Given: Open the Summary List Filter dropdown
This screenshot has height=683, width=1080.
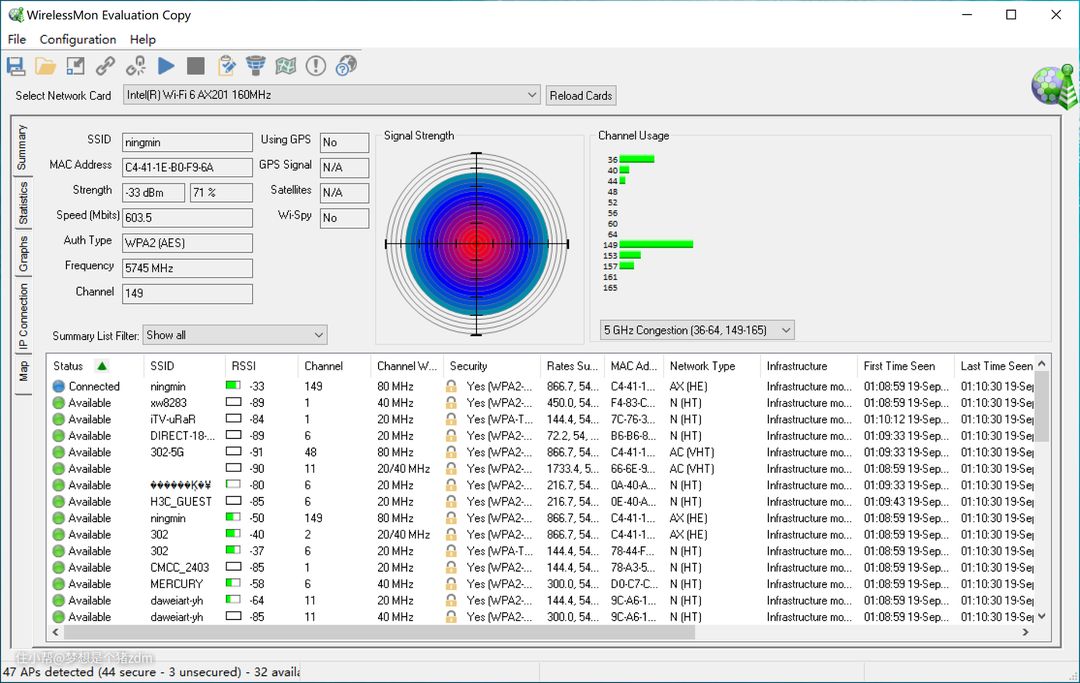Looking at the screenshot, I should tap(318, 335).
